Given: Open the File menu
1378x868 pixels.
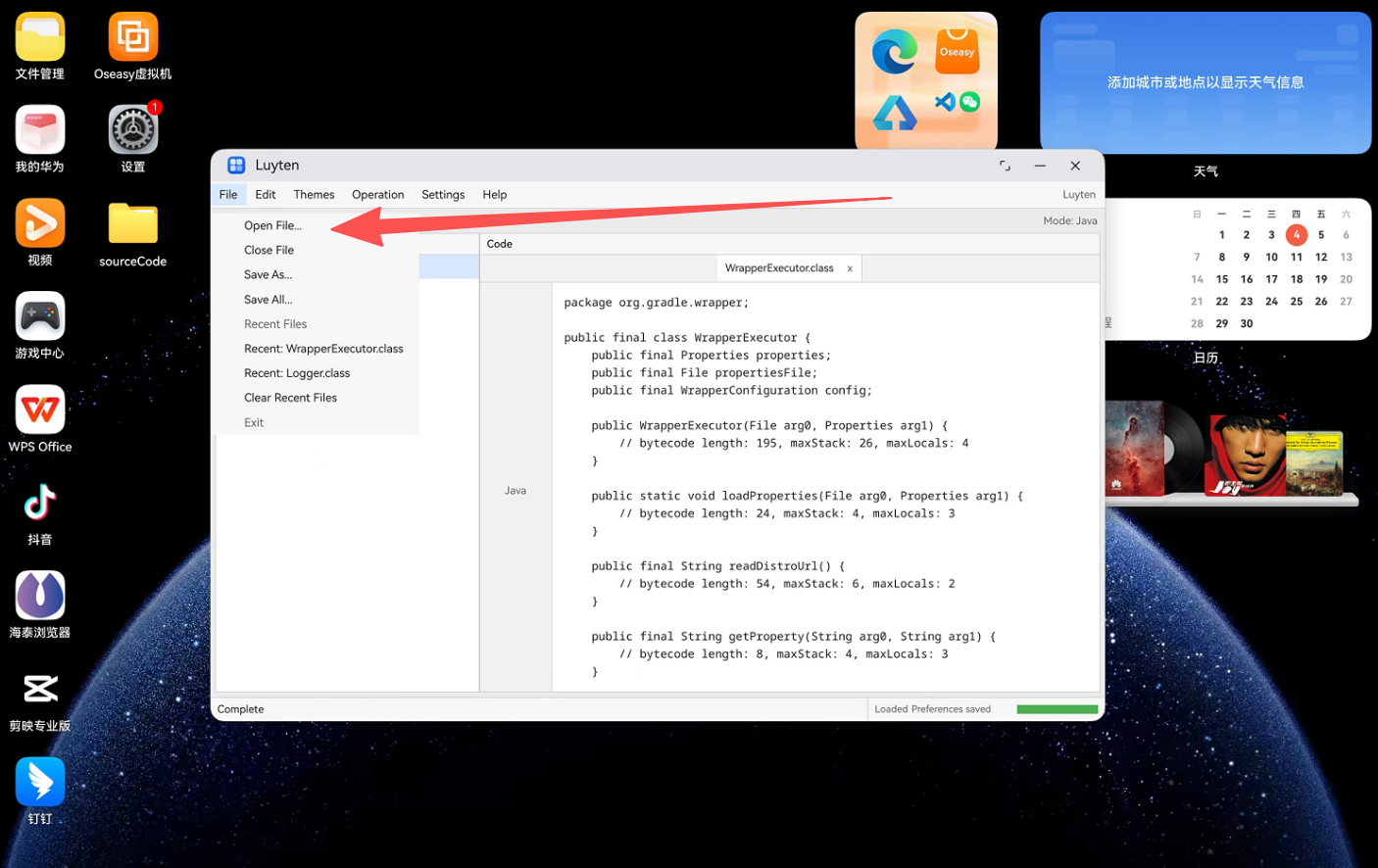Looking at the screenshot, I should [228, 195].
